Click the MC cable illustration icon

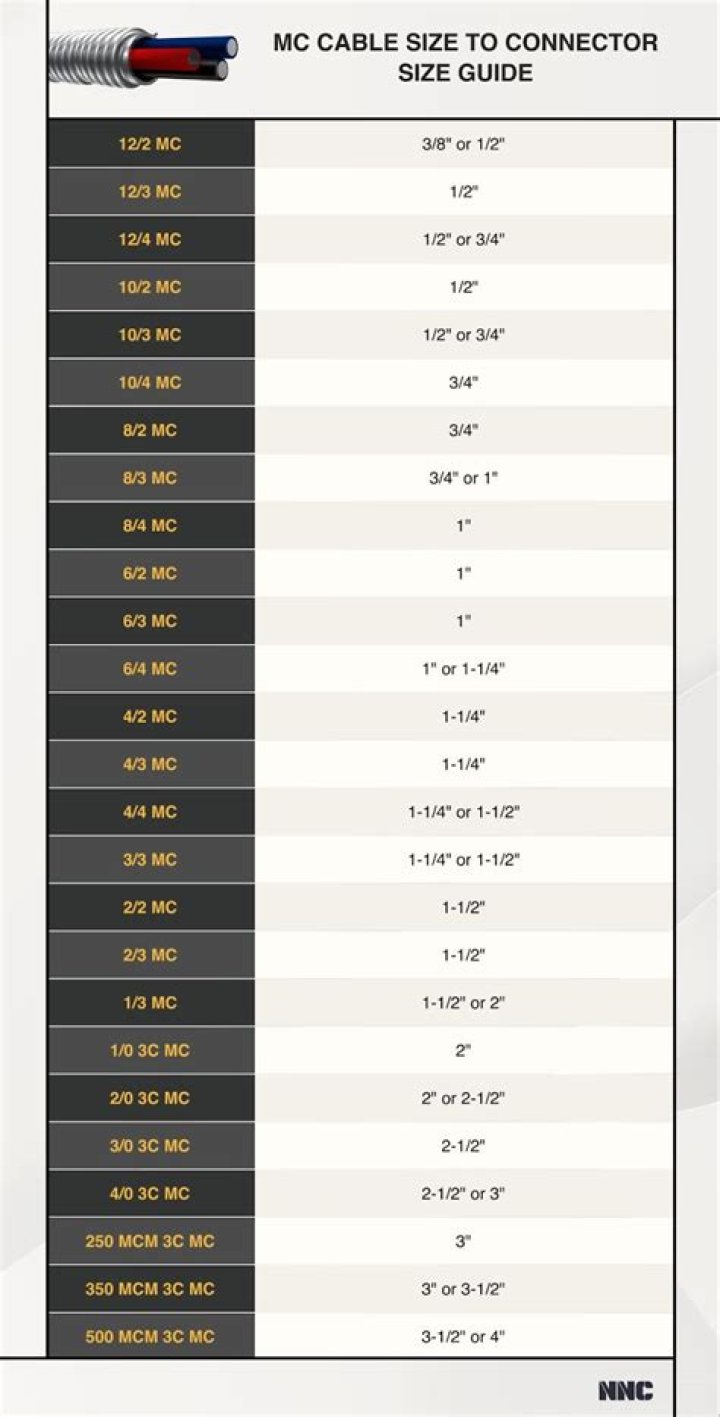tap(142, 57)
